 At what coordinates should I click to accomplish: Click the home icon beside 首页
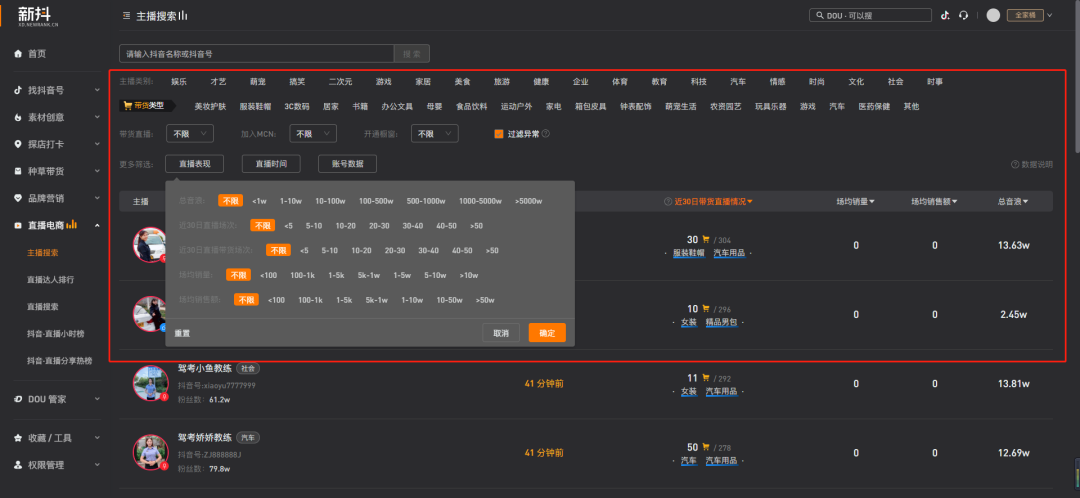[19, 54]
